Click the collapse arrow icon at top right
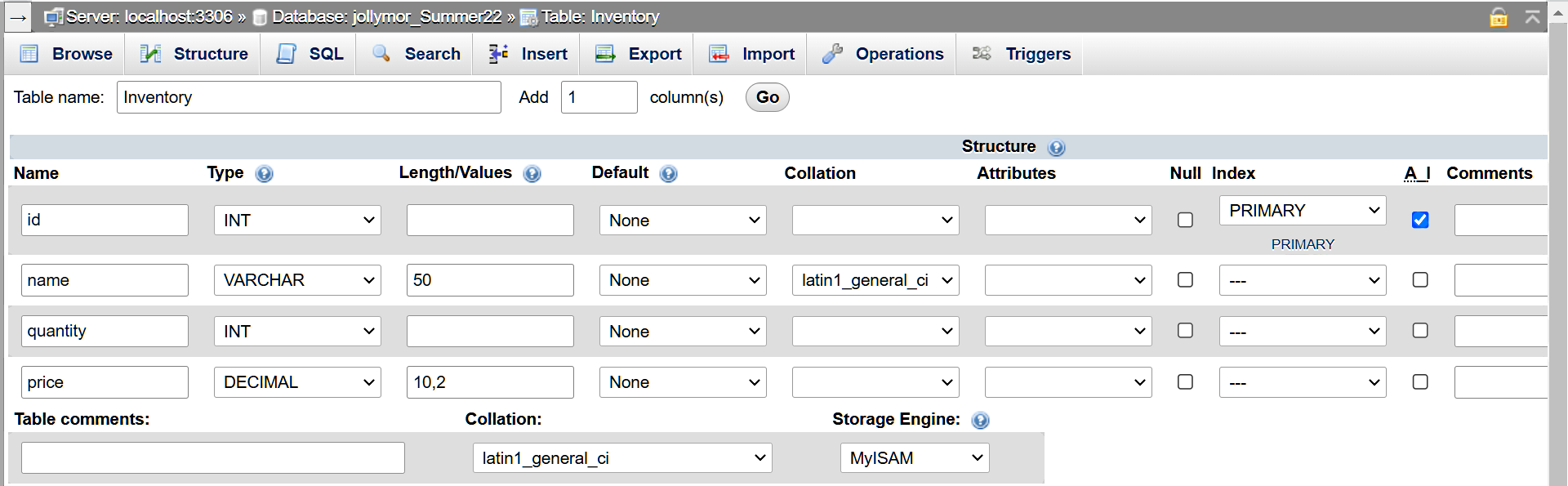 click(x=1532, y=17)
